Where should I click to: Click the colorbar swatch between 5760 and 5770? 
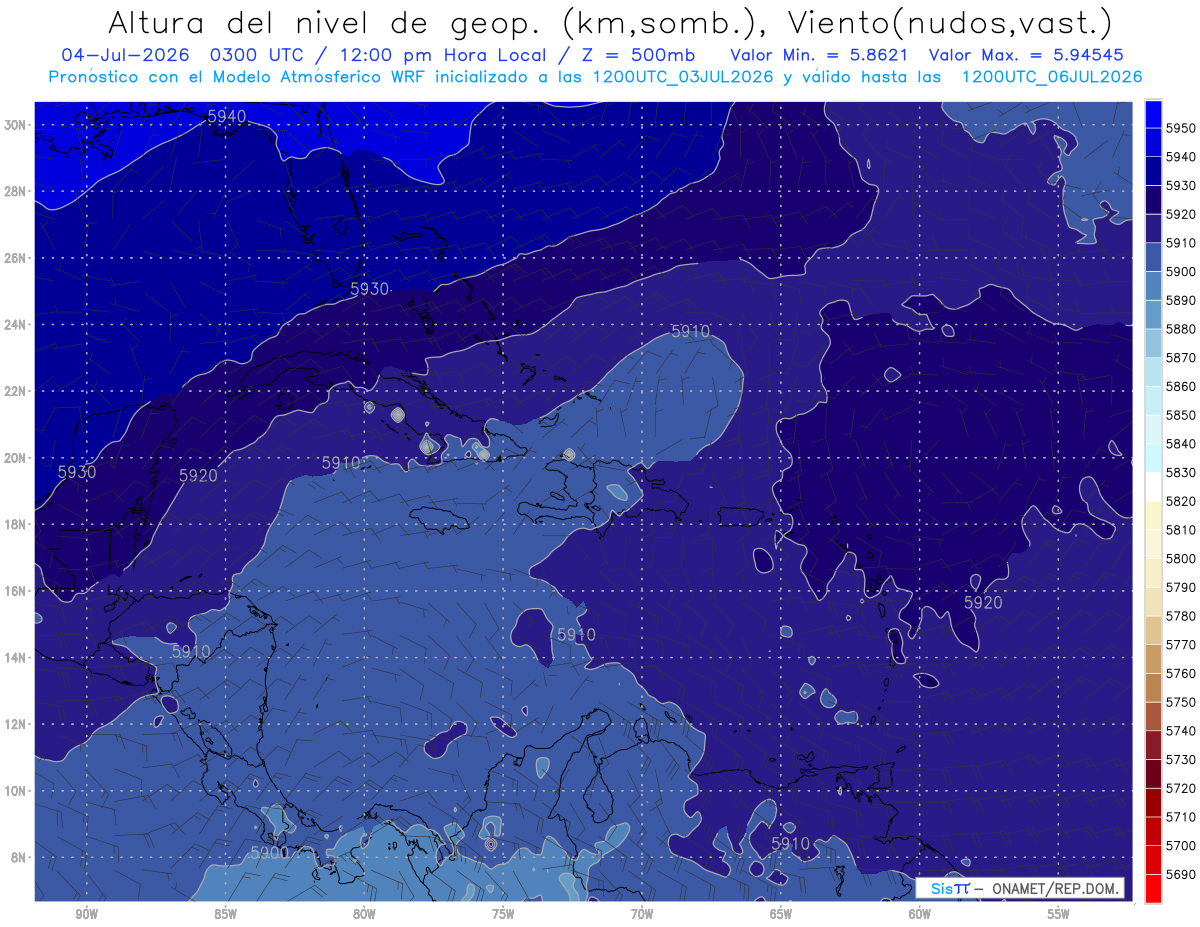pyautogui.click(x=1153, y=659)
